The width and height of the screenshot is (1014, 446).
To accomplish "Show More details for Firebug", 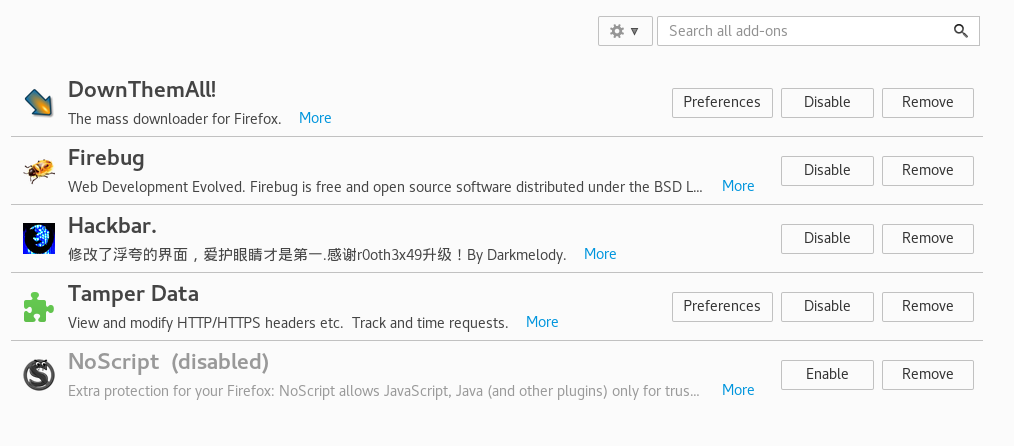I will (738, 186).
